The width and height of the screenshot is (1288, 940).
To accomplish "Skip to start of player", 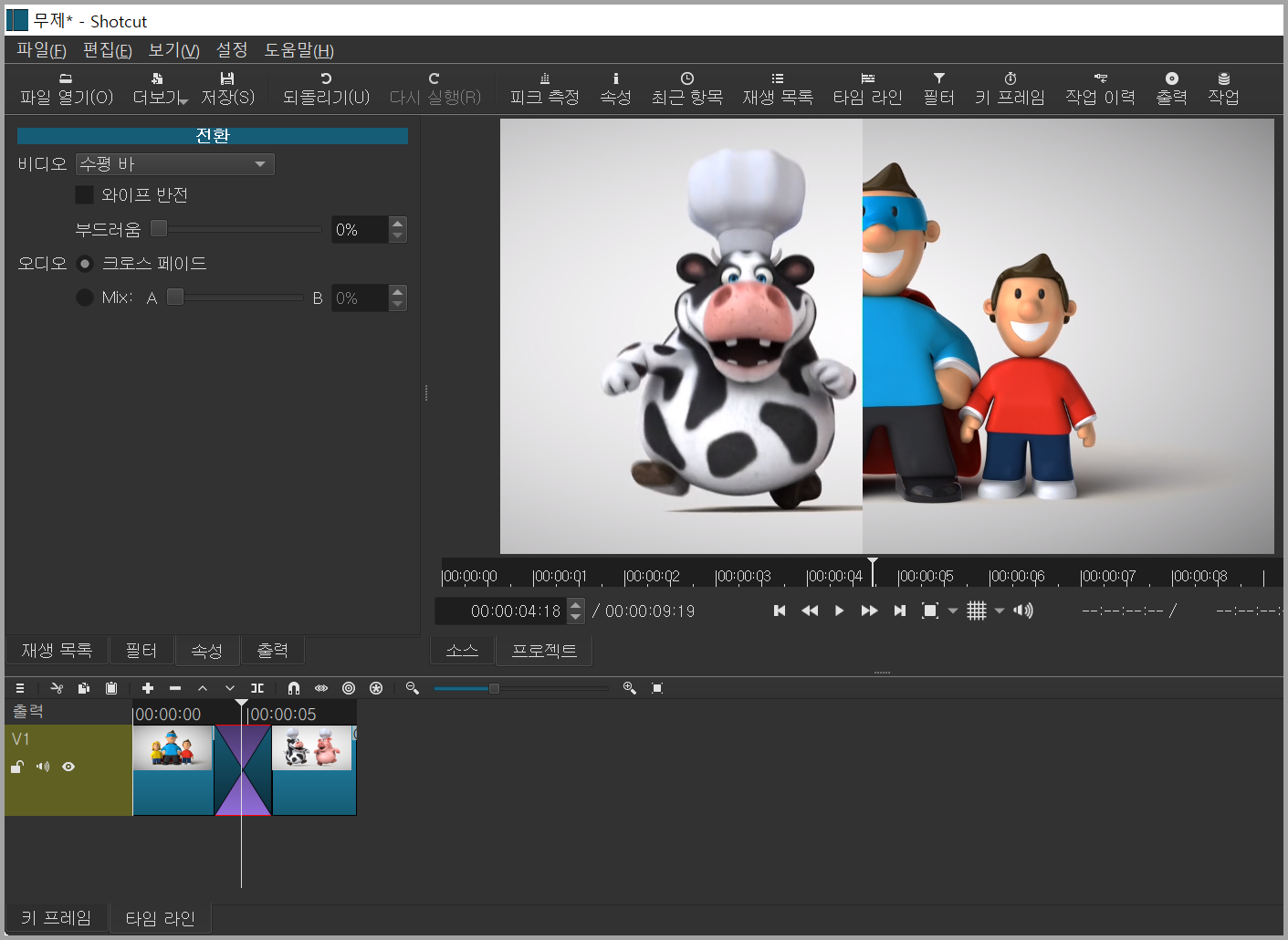I will pos(780,611).
